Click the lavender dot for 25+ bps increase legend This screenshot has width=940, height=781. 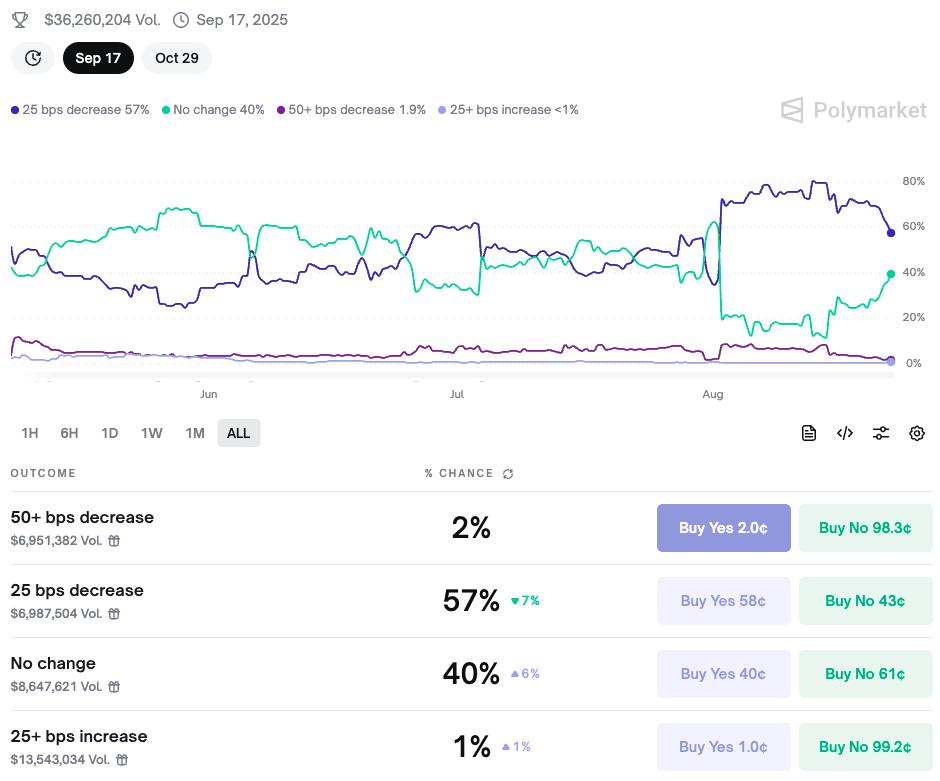point(442,110)
